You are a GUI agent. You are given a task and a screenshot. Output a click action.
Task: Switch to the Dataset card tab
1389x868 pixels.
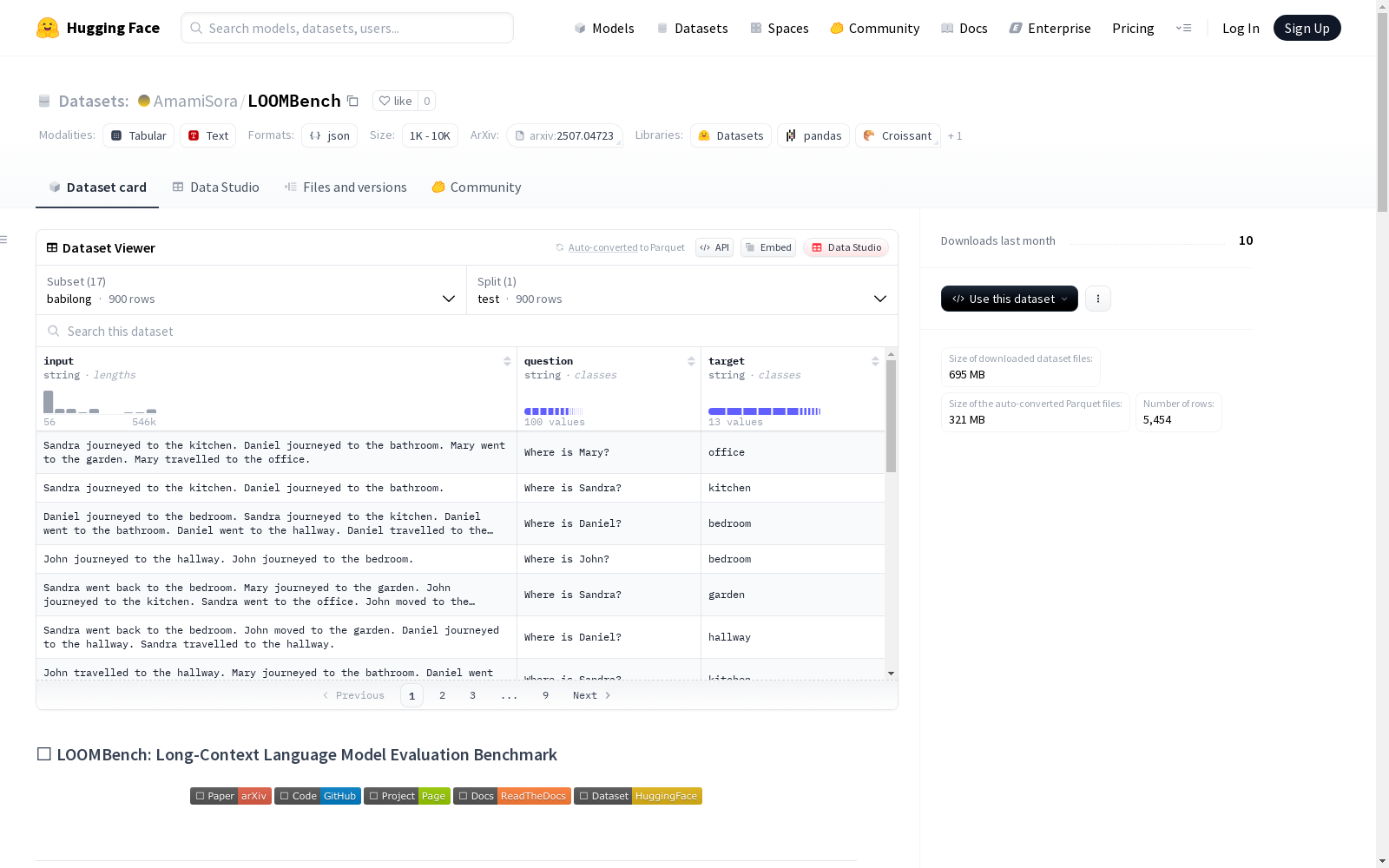pyautogui.click(x=97, y=187)
